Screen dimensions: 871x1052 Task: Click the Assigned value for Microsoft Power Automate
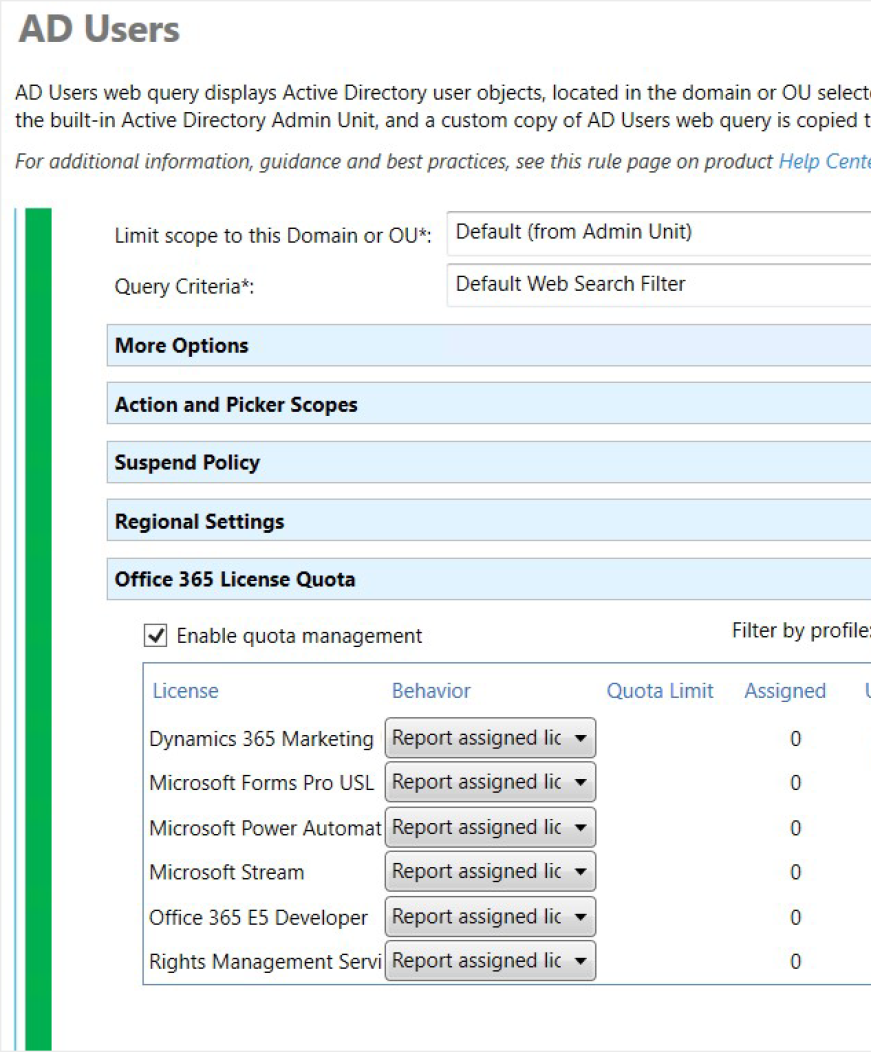point(795,828)
